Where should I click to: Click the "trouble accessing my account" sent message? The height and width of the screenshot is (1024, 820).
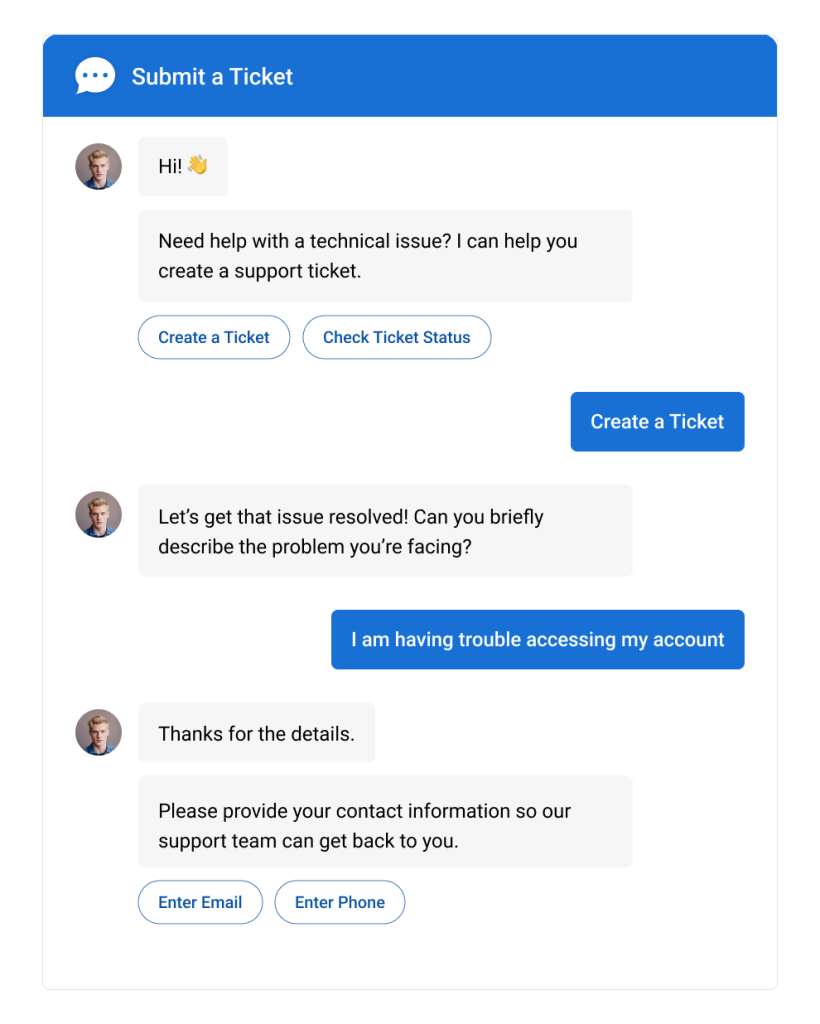[x=537, y=640]
